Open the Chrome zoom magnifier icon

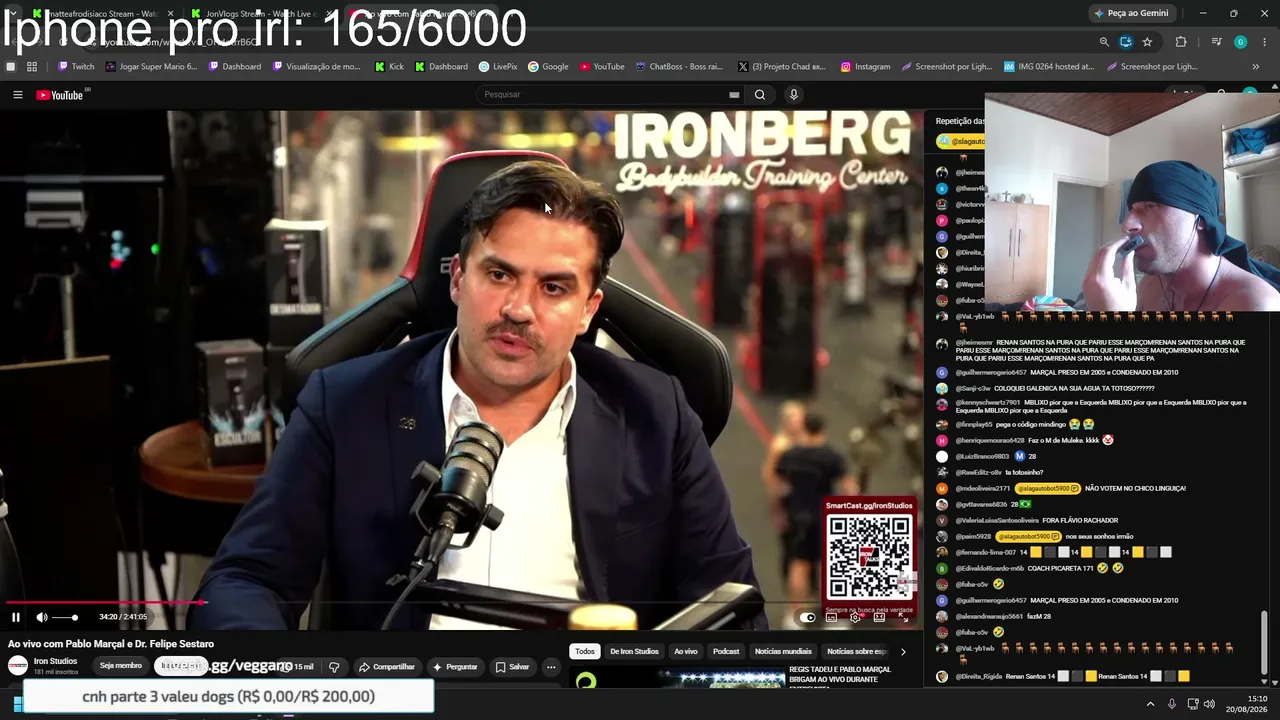tap(1104, 42)
